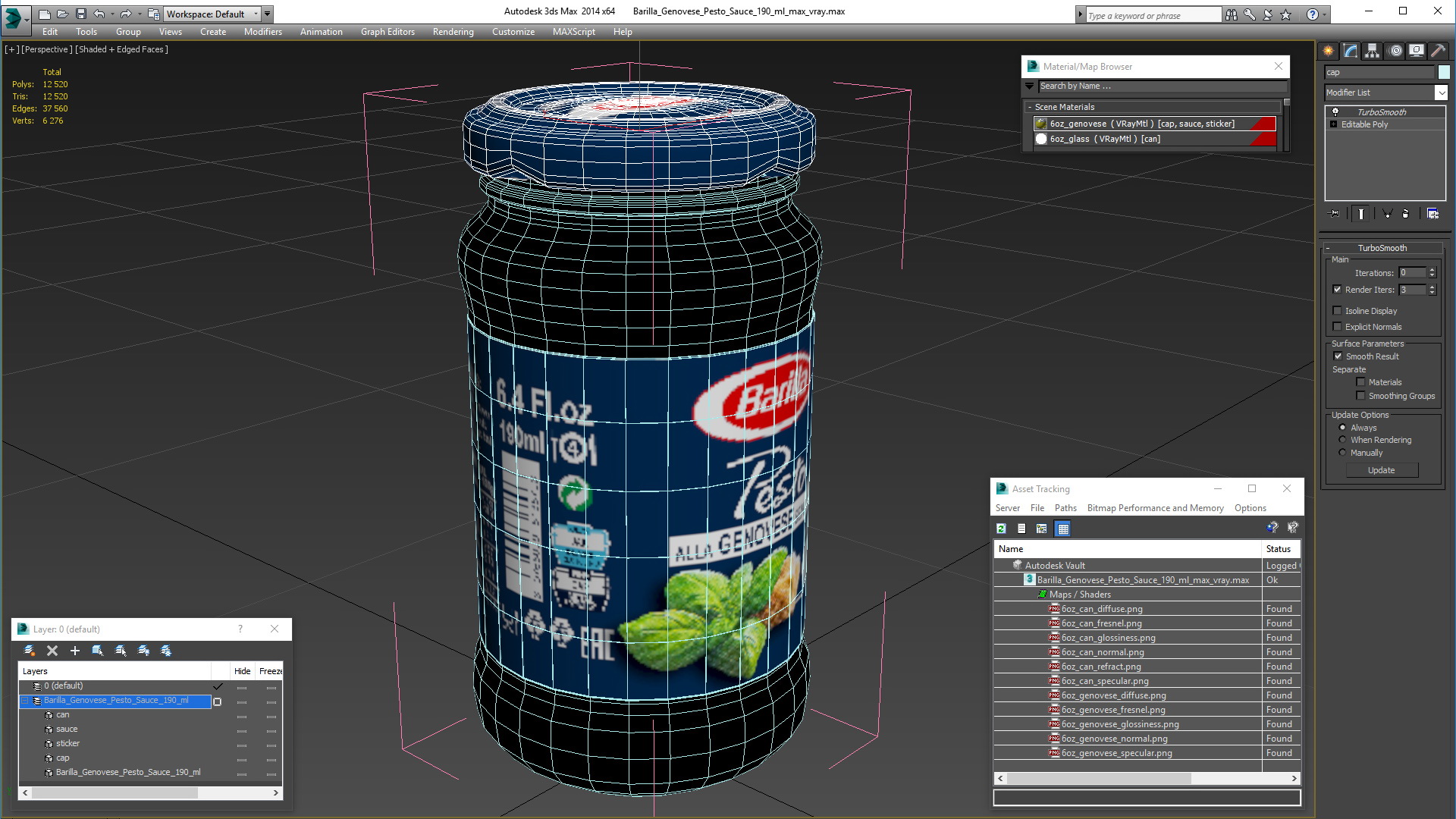Screen dimensions: 1456x819
Task: Click Delete layer X icon
Action: (x=52, y=651)
